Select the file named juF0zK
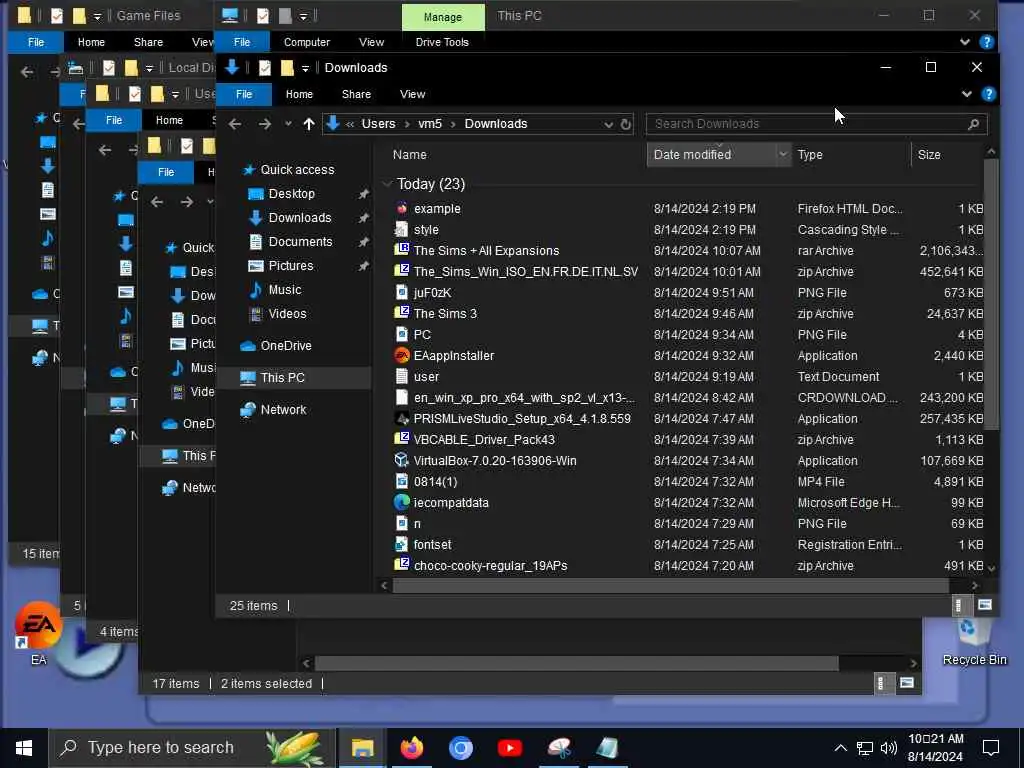The image size is (1024, 768). point(432,293)
